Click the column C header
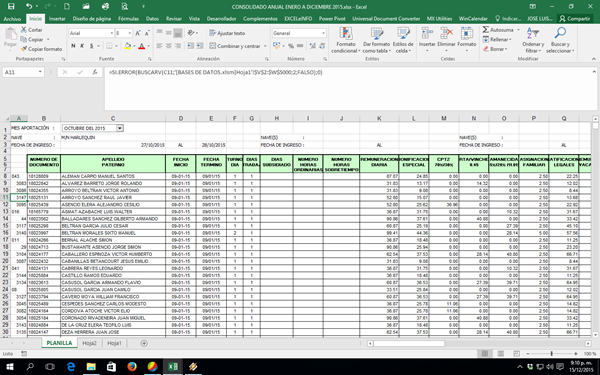 point(113,118)
